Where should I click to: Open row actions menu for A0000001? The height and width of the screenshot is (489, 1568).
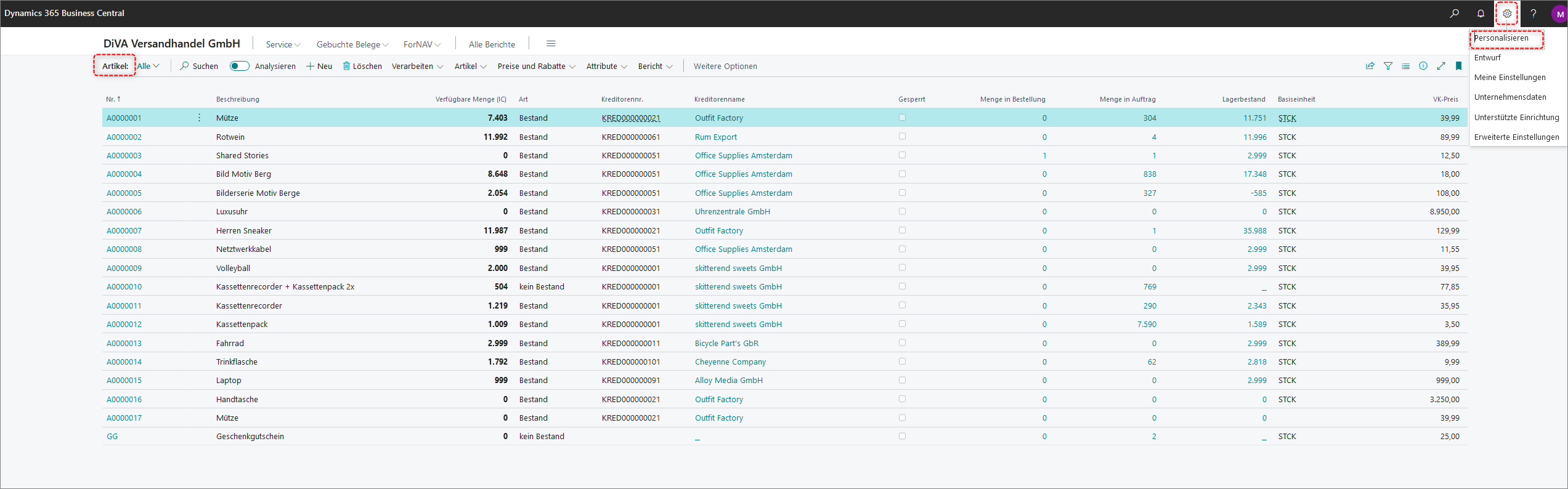(x=199, y=118)
